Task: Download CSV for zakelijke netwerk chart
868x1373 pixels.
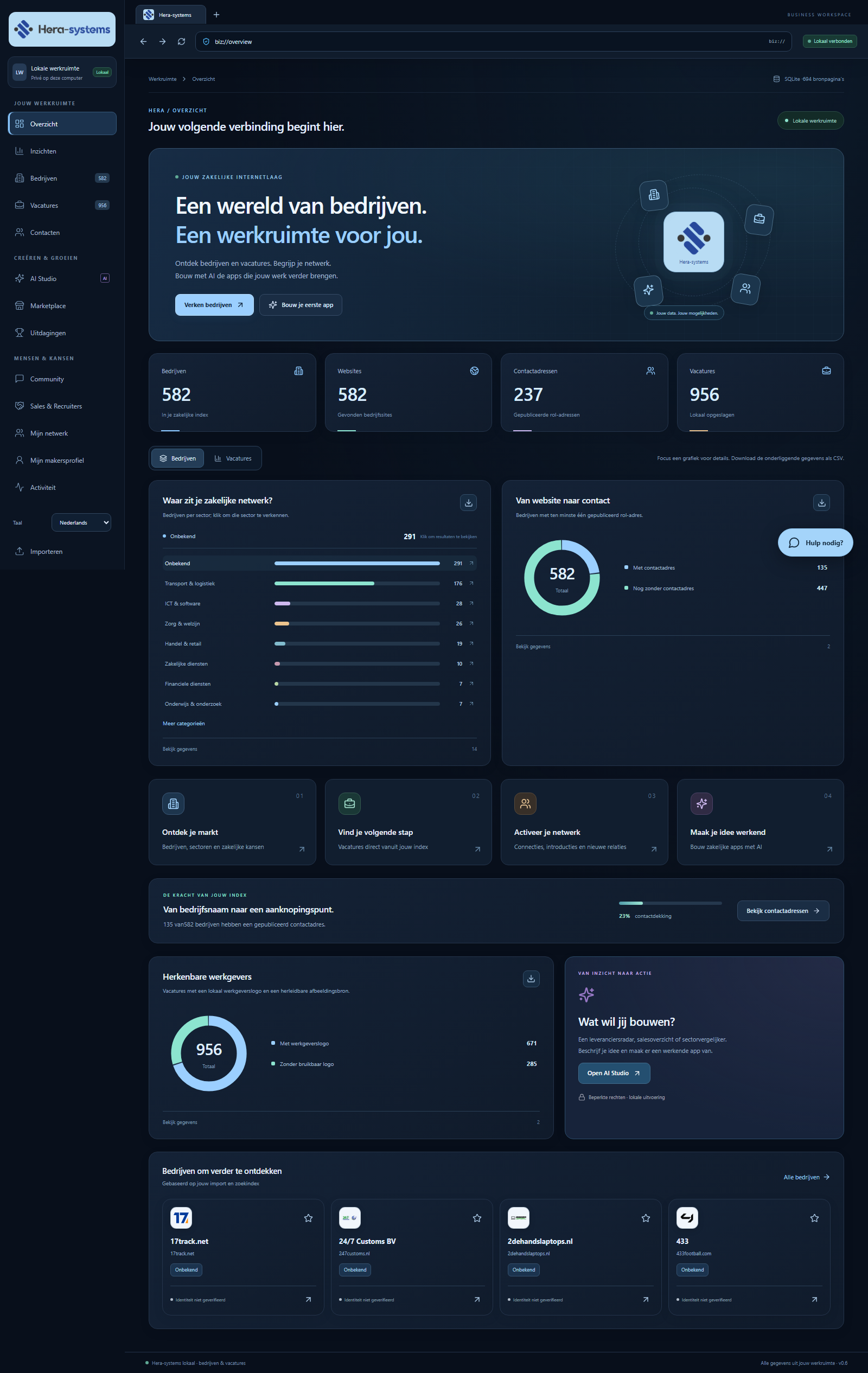Action: click(x=468, y=502)
